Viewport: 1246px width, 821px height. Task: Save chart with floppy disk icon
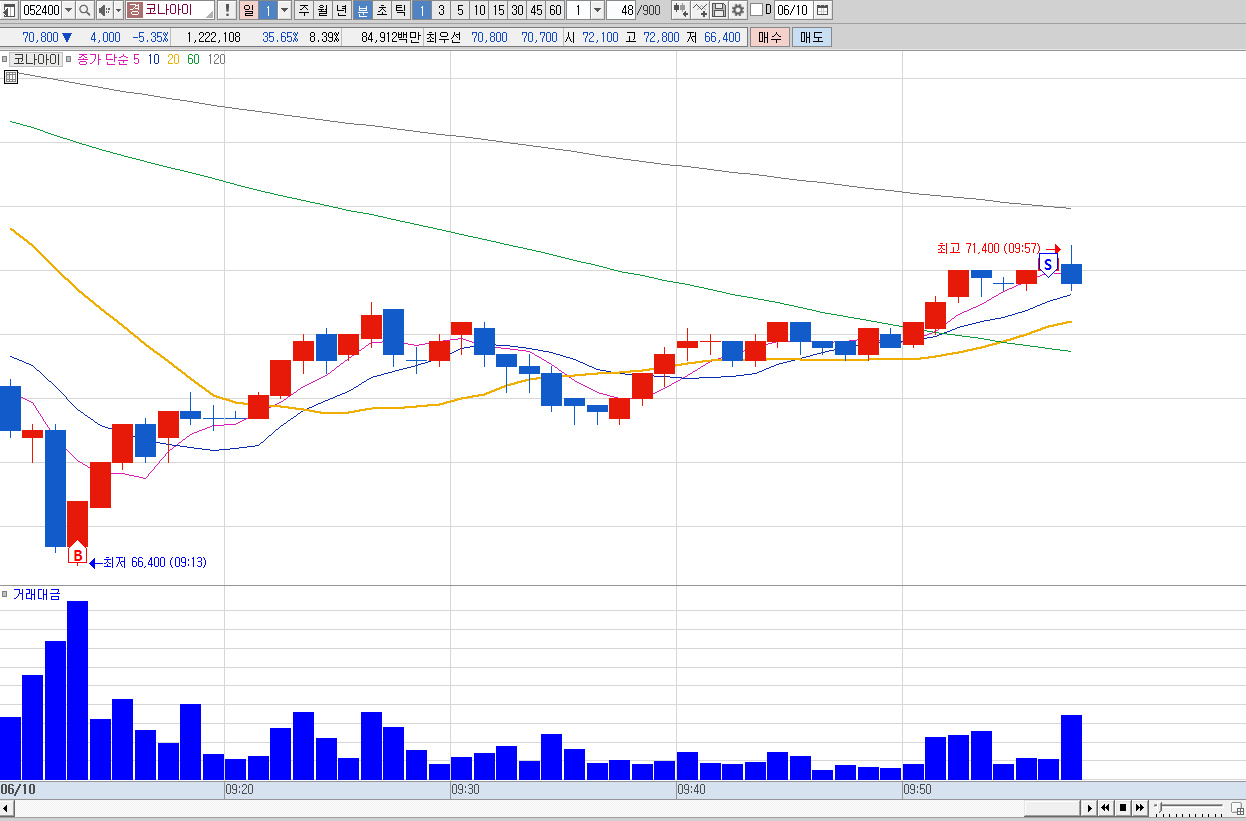pos(719,10)
